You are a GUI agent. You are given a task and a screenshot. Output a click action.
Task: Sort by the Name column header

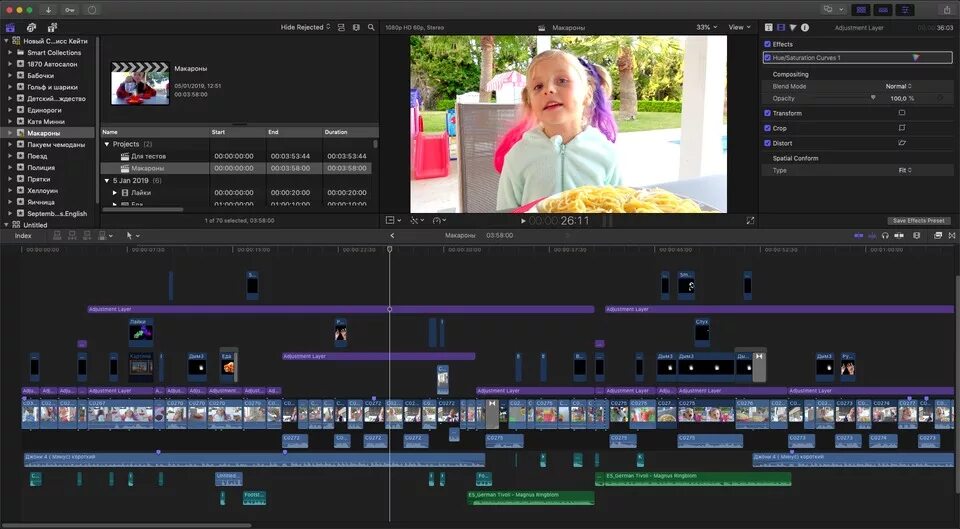click(155, 132)
